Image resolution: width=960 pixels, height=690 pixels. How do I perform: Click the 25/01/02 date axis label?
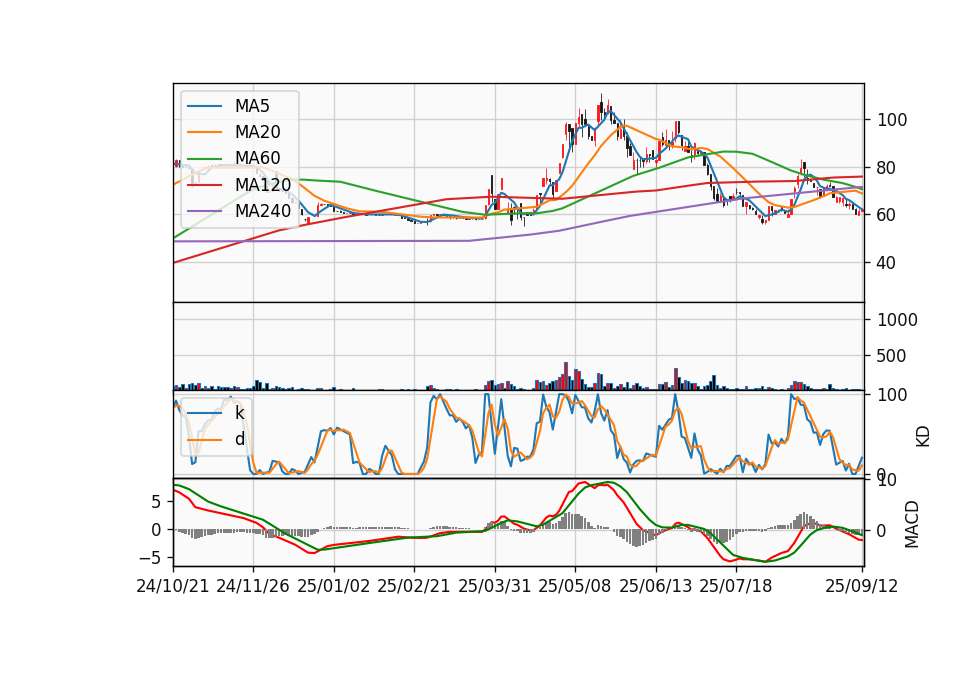click(334, 586)
